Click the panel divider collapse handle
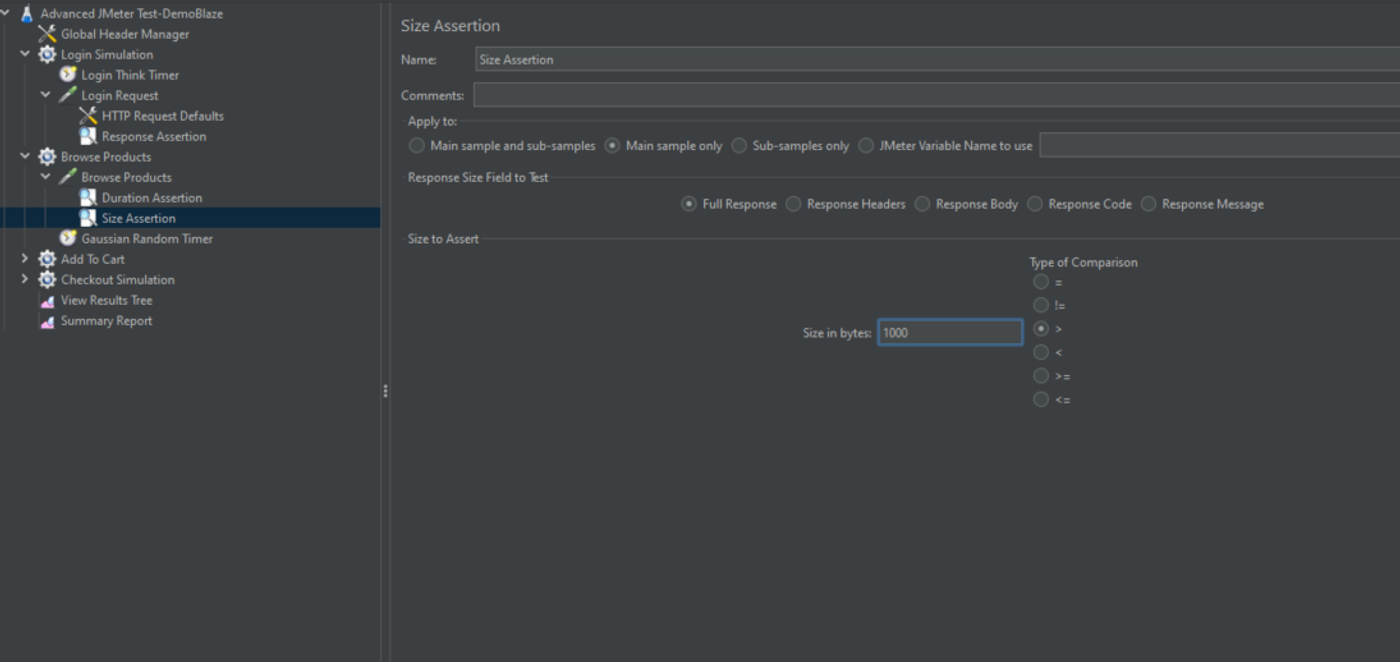The width and height of the screenshot is (1400, 662). click(x=385, y=391)
